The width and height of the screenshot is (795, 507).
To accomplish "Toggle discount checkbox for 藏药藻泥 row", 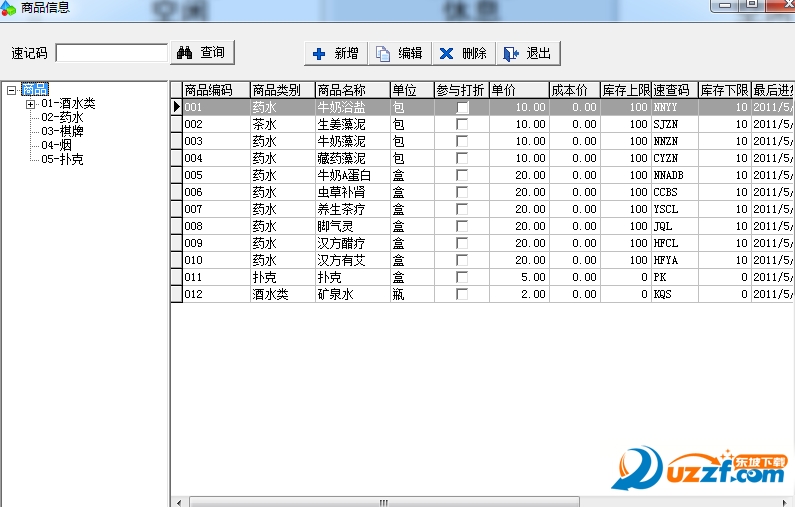I will point(462,158).
